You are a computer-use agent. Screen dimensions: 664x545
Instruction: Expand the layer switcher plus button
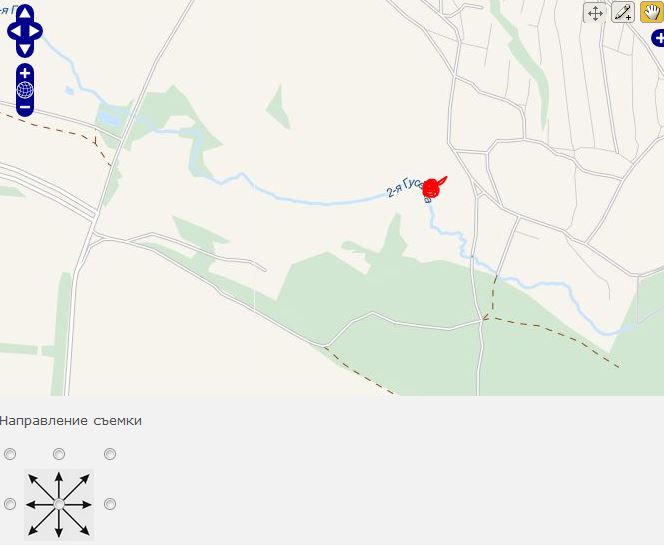(658, 39)
